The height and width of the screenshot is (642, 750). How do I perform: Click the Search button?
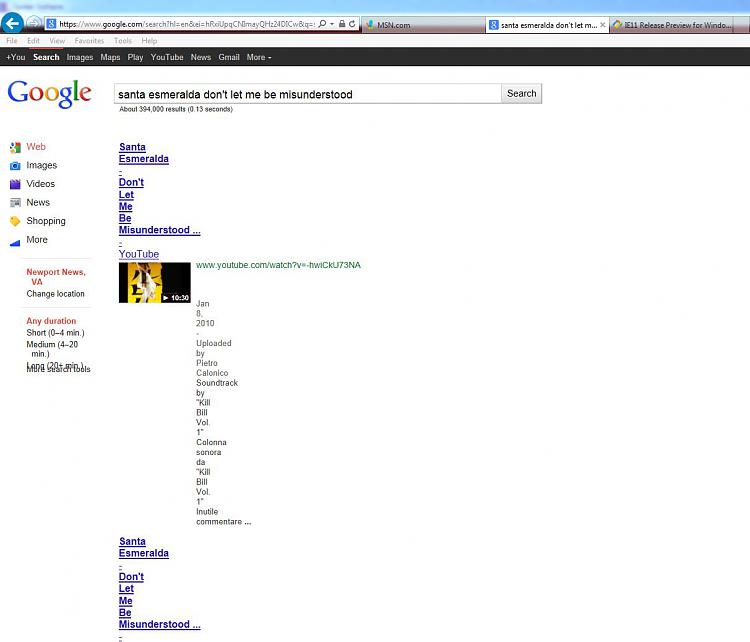click(x=521, y=93)
